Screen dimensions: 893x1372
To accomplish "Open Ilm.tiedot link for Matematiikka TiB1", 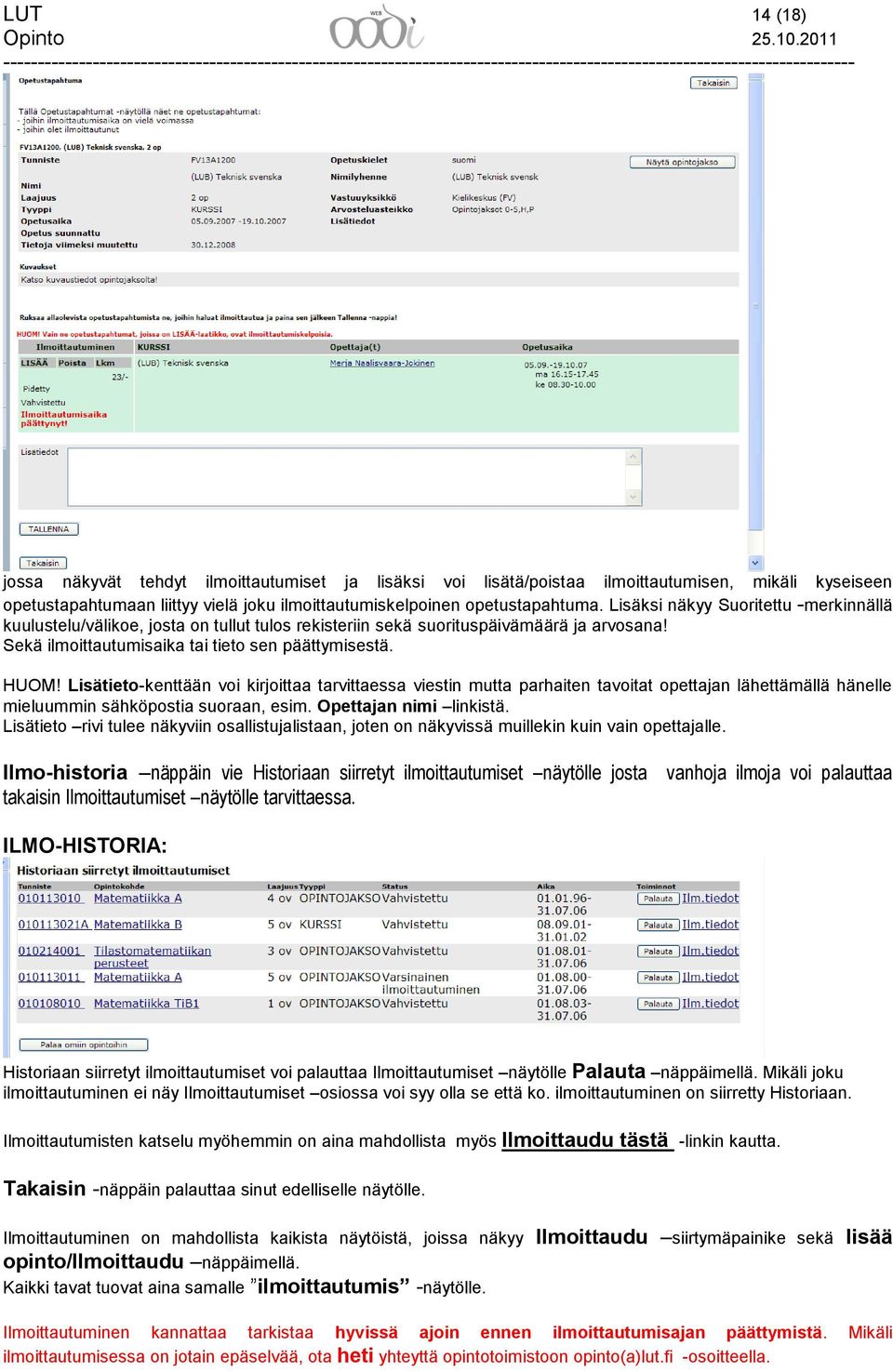I will 711,1003.
